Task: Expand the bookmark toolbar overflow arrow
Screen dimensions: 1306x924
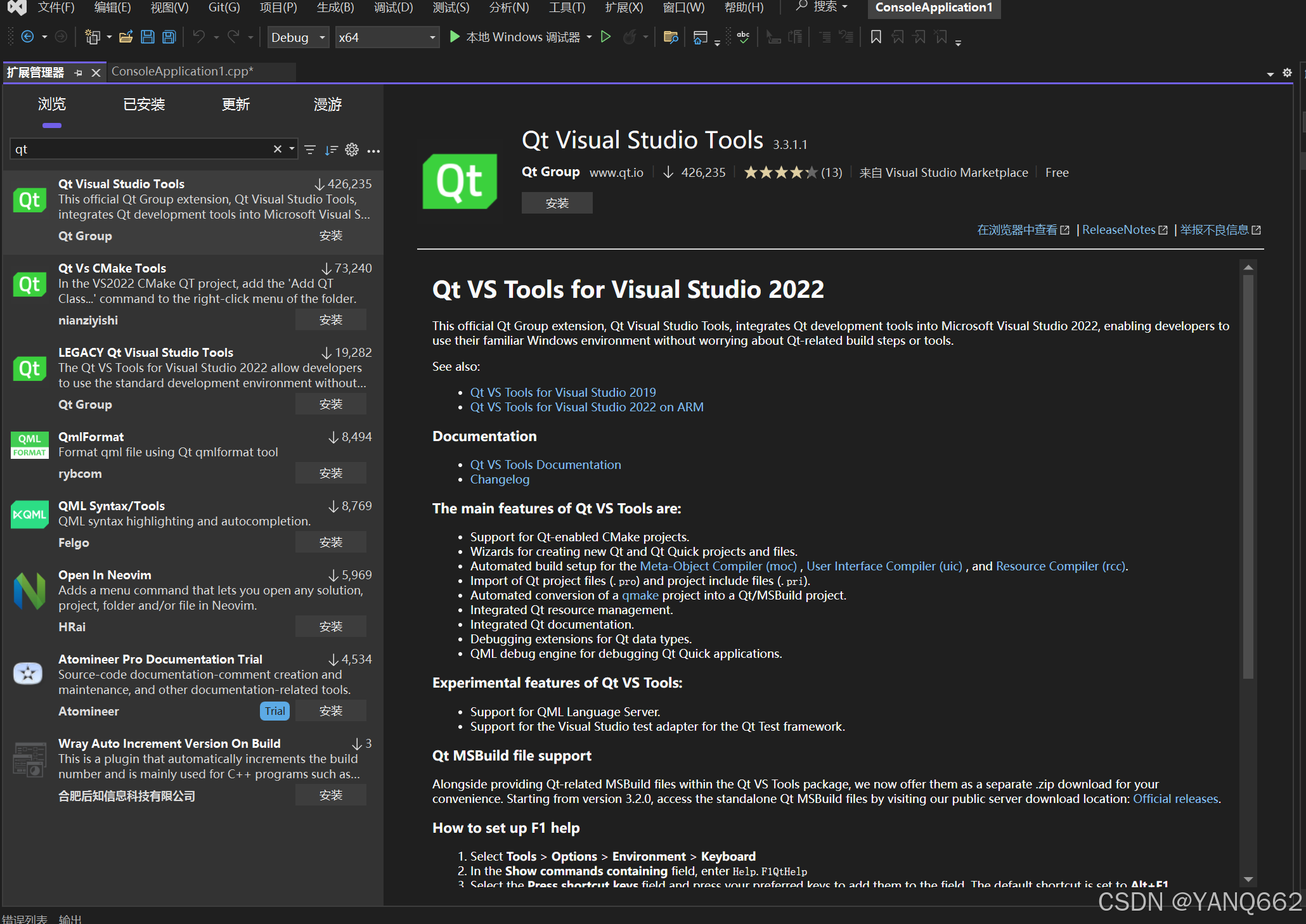Action: click(x=958, y=42)
